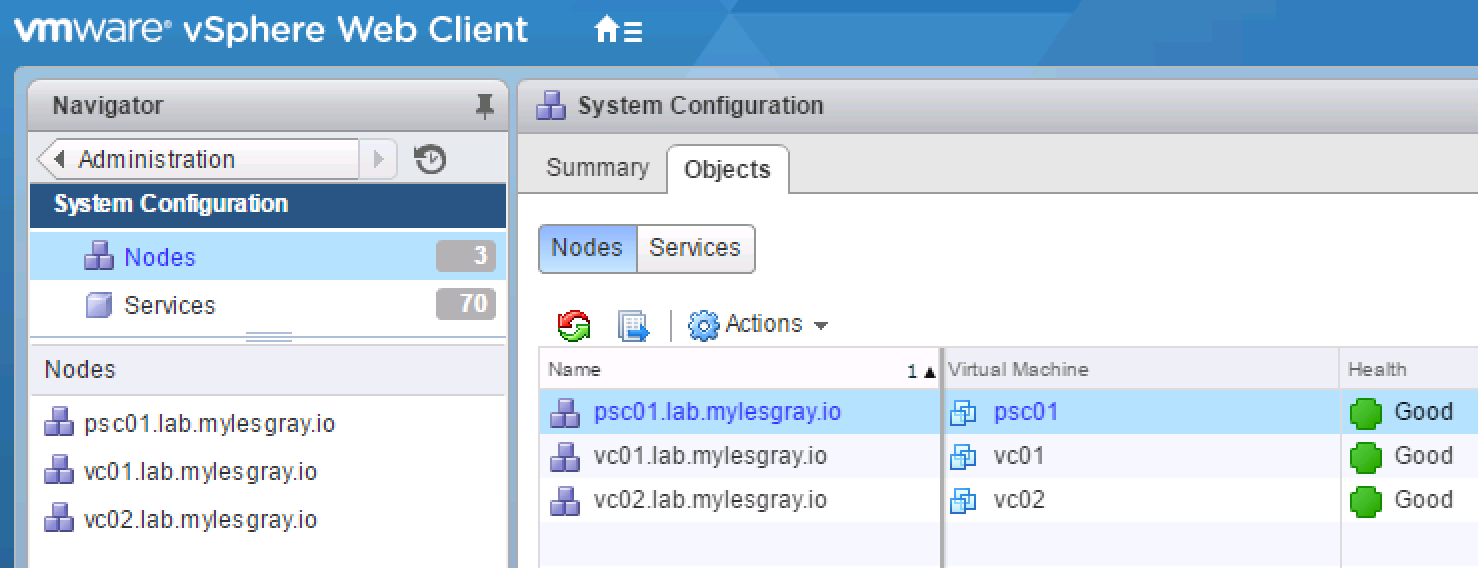This screenshot has width=1478, height=568.
Task: Select vc02.lab.mylesgray.io in Navigator nodes list
Action: click(200, 520)
